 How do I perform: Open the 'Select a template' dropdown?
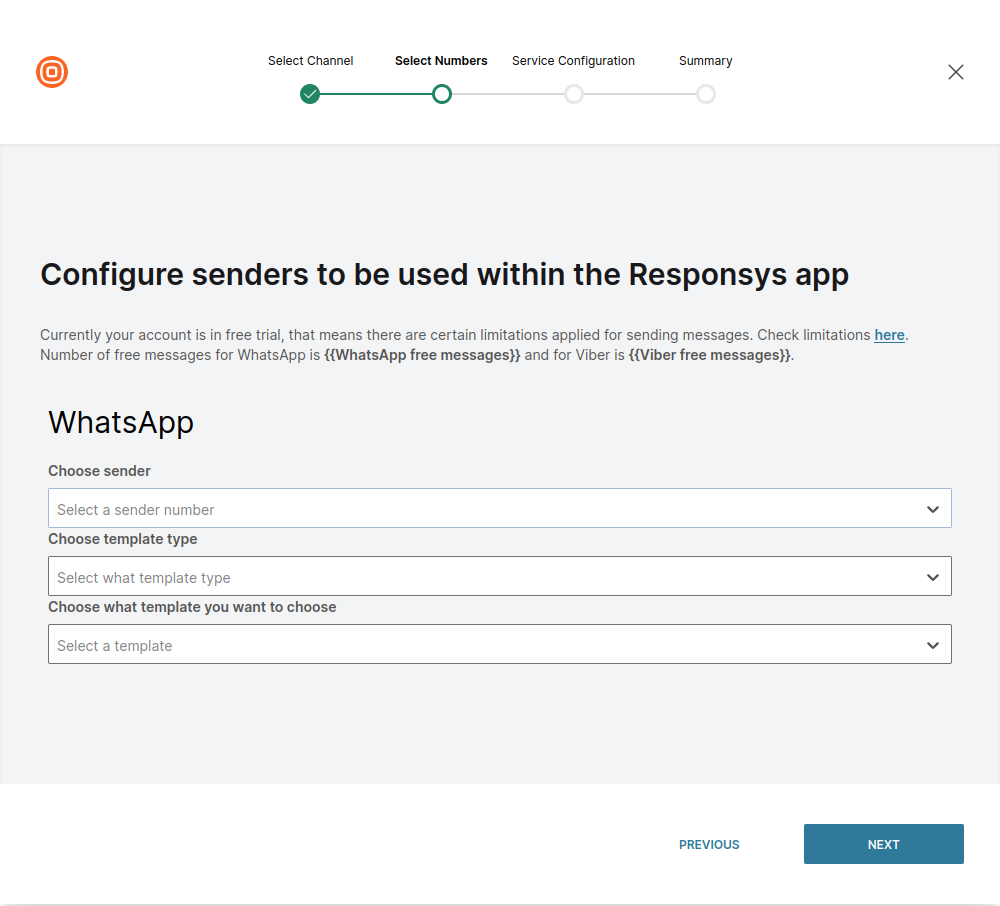pyautogui.click(x=480, y=645)
